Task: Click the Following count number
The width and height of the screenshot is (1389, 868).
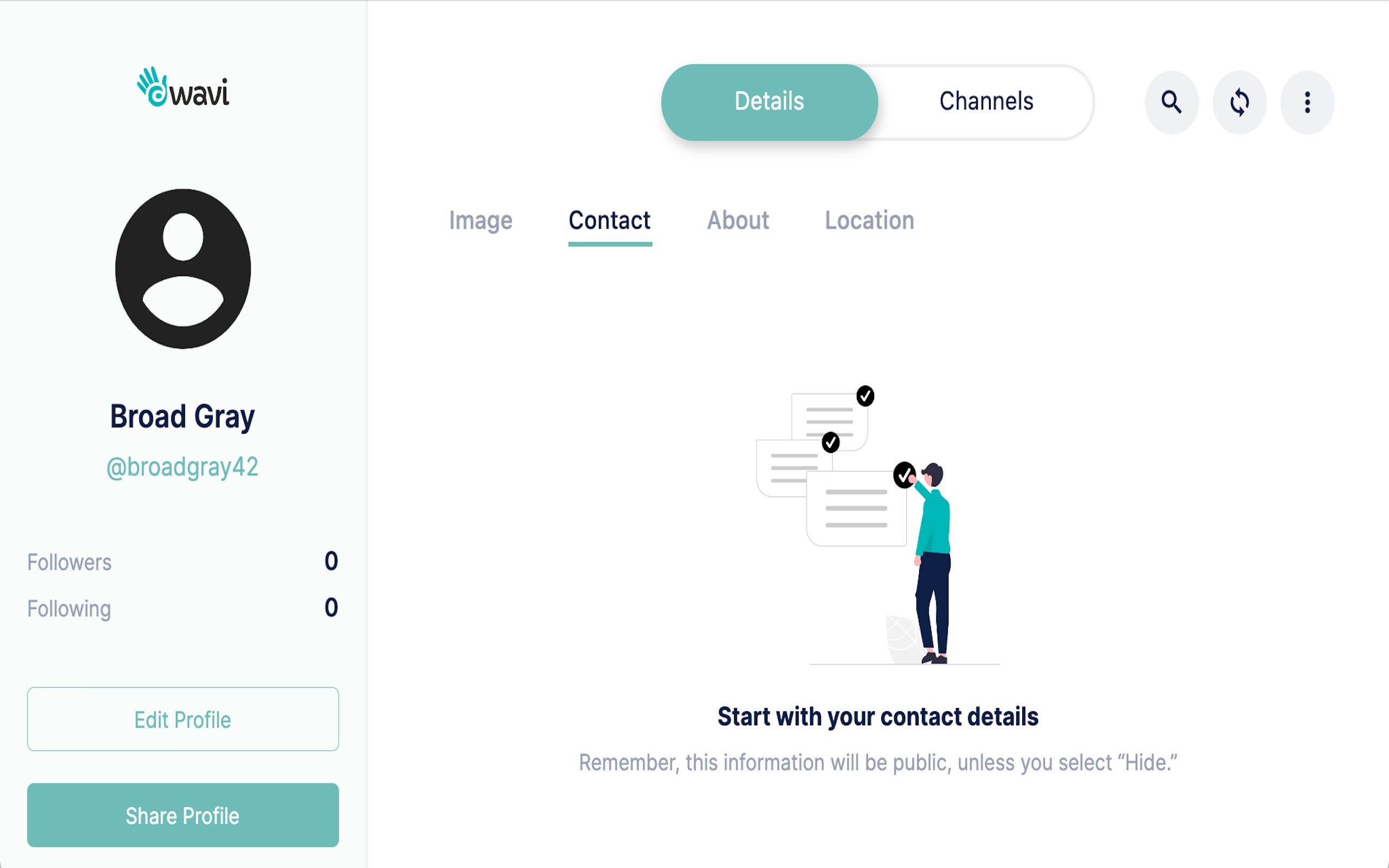Action: 331,608
